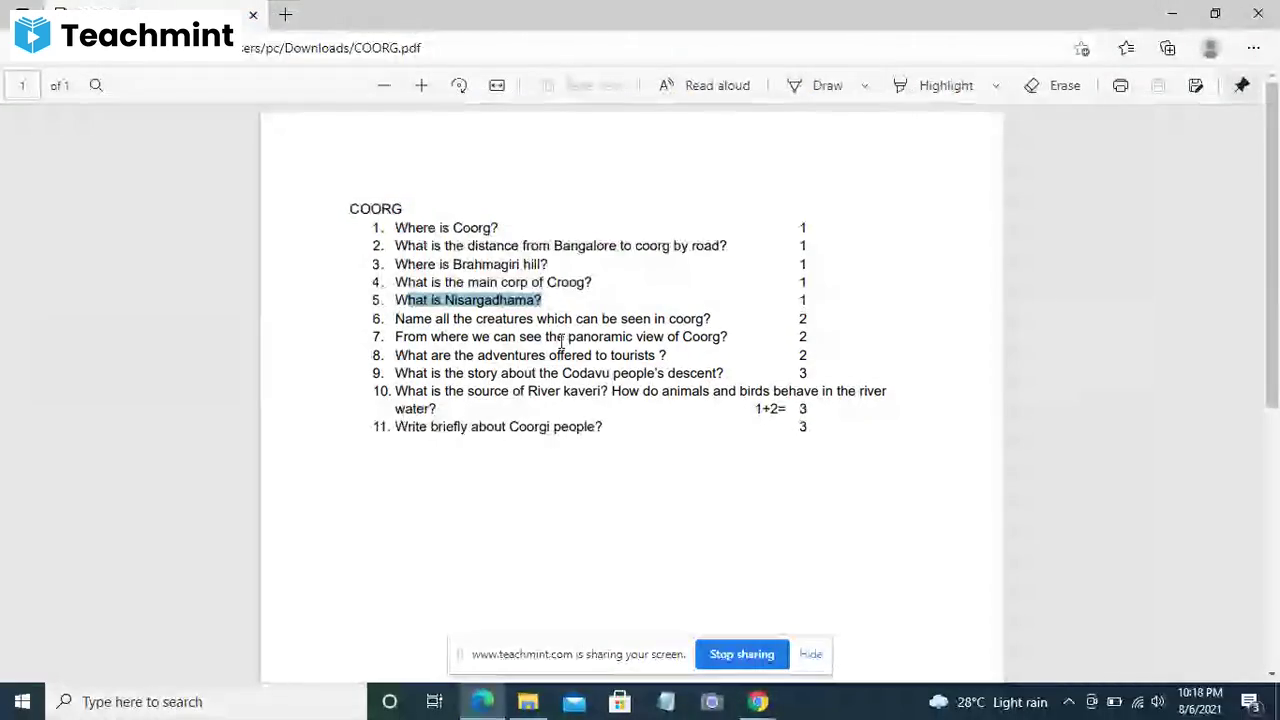
Task: Click 'Write briefly about Coorgi people?'
Action: [498, 427]
